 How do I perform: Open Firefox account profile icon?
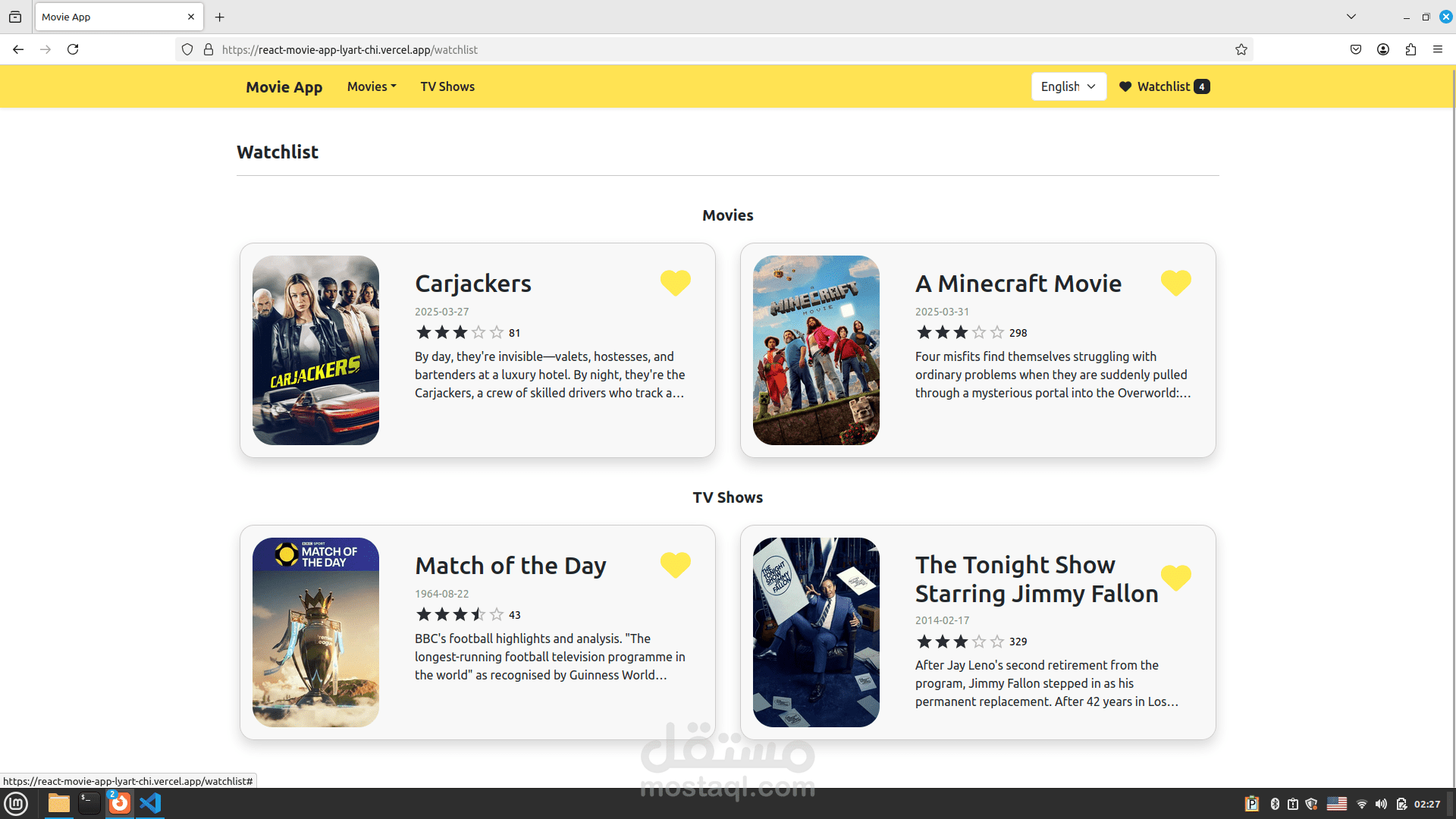(x=1383, y=49)
